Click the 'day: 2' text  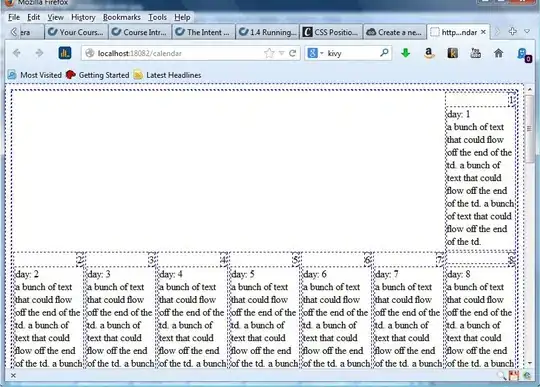tap(27, 274)
